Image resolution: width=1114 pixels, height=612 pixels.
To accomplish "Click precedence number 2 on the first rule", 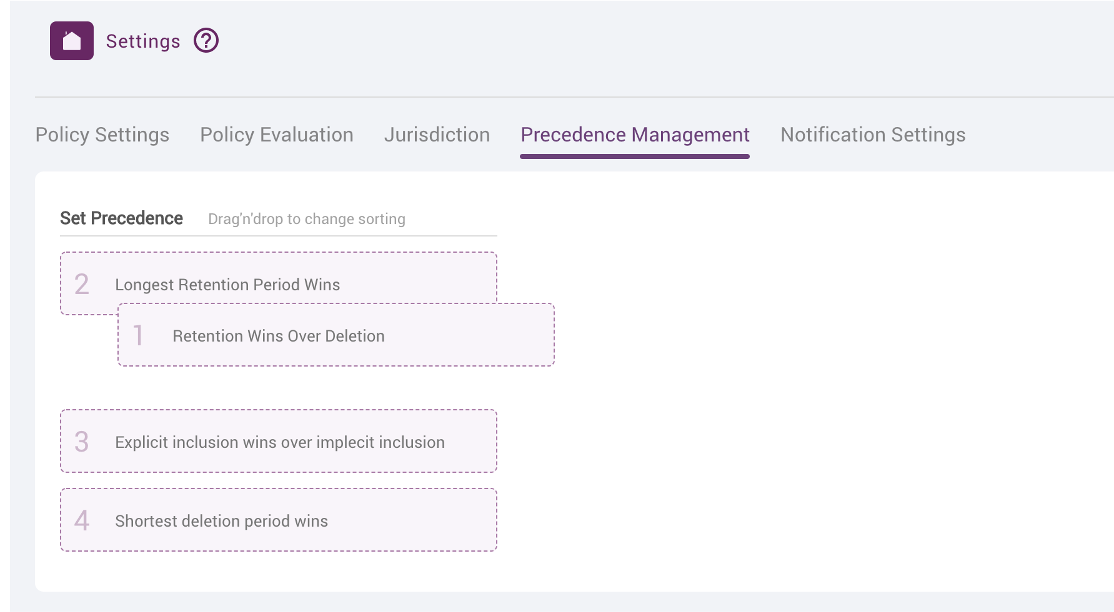I will click(x=80, y=283).
